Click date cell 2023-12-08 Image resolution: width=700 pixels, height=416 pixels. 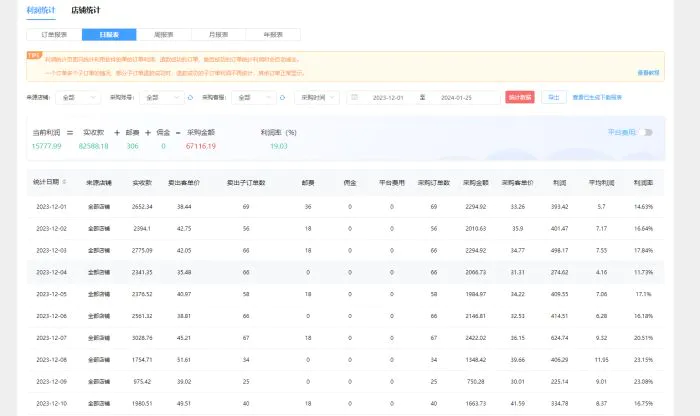[51, 360]
